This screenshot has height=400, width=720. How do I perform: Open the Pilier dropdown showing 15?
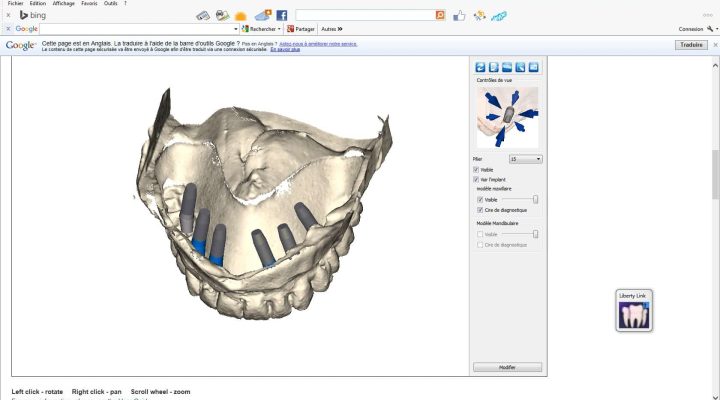[525, 159]
